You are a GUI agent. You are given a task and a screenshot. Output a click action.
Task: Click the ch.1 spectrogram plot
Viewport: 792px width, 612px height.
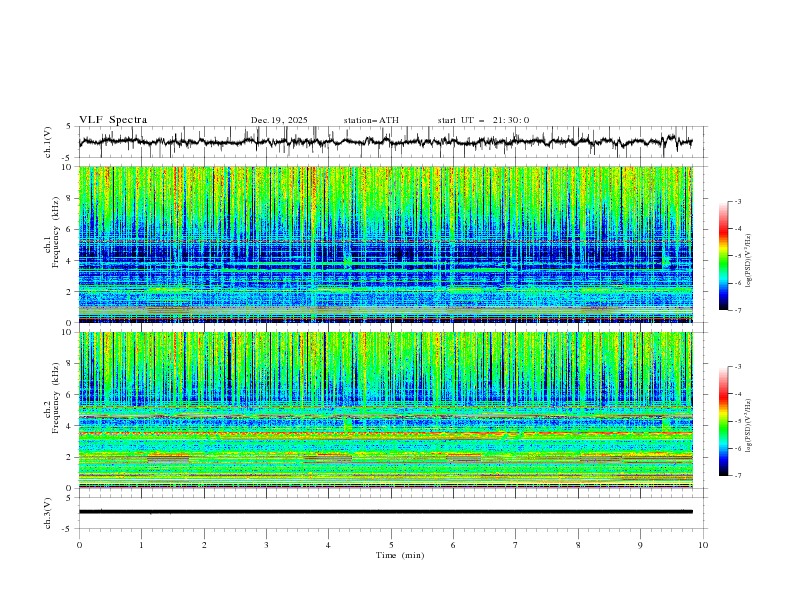(x=386, y=244)
